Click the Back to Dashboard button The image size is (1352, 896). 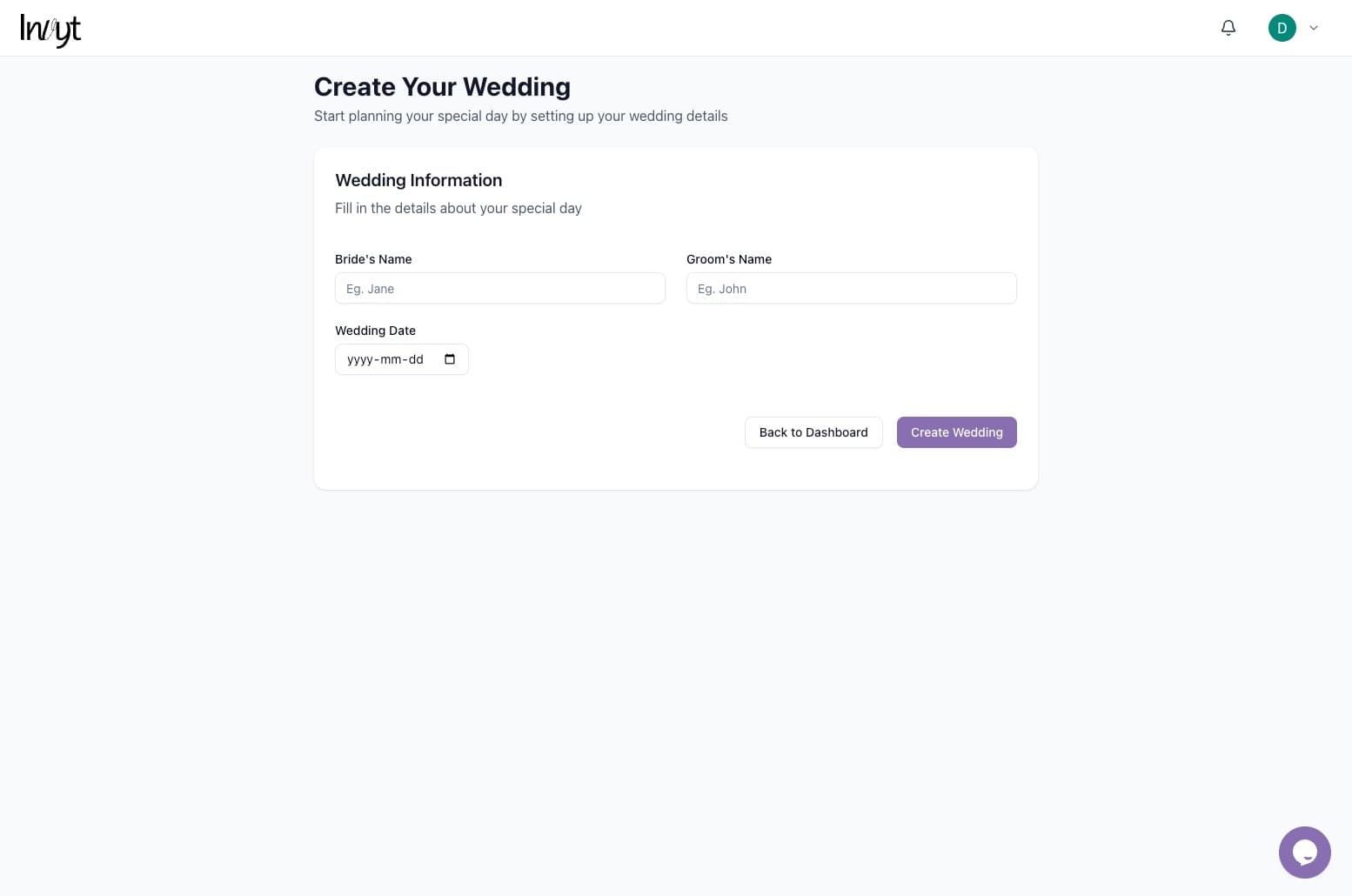coord(813,432)
